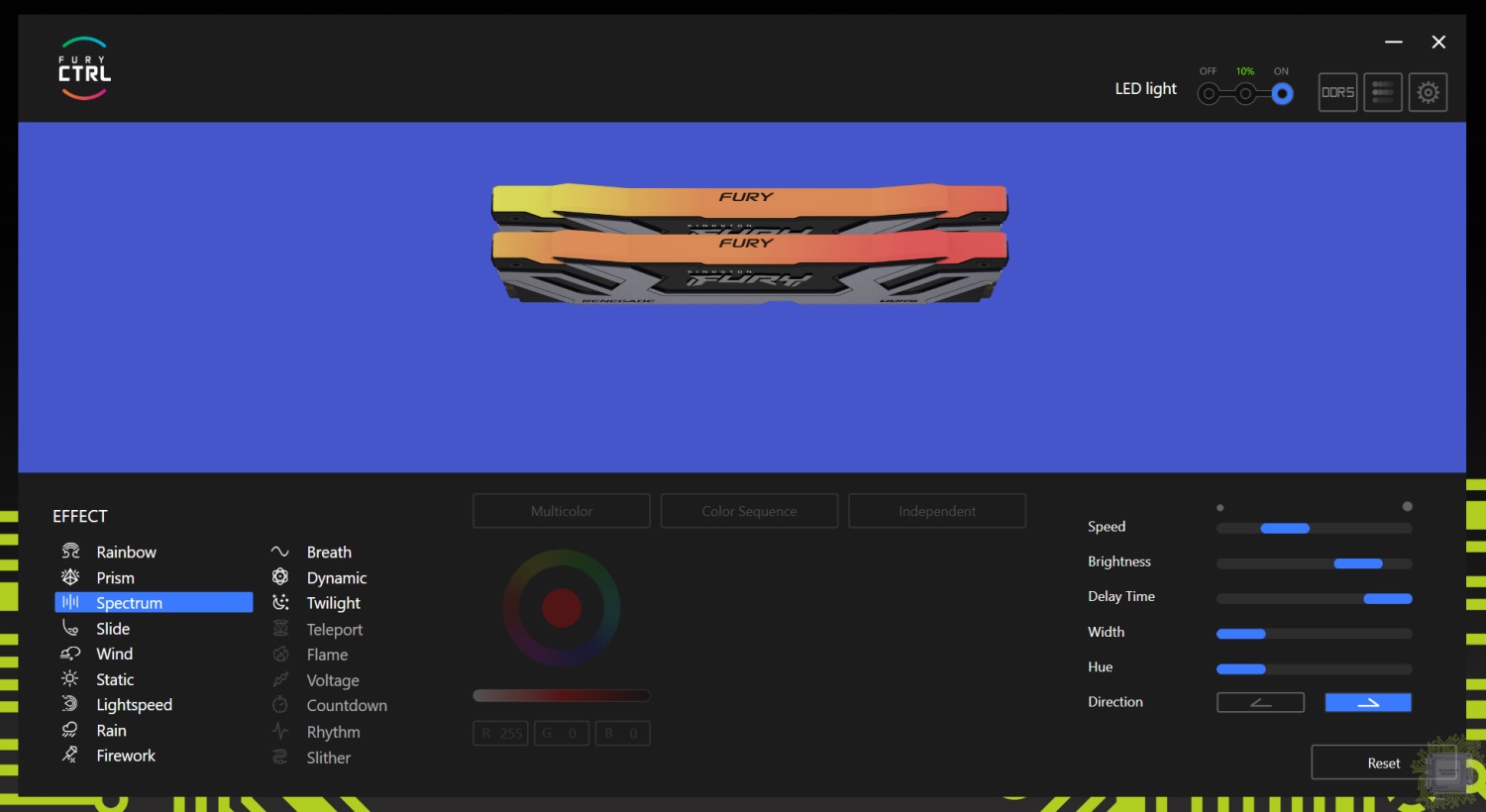Set direction to right arrow

[x=1368, y=702]
